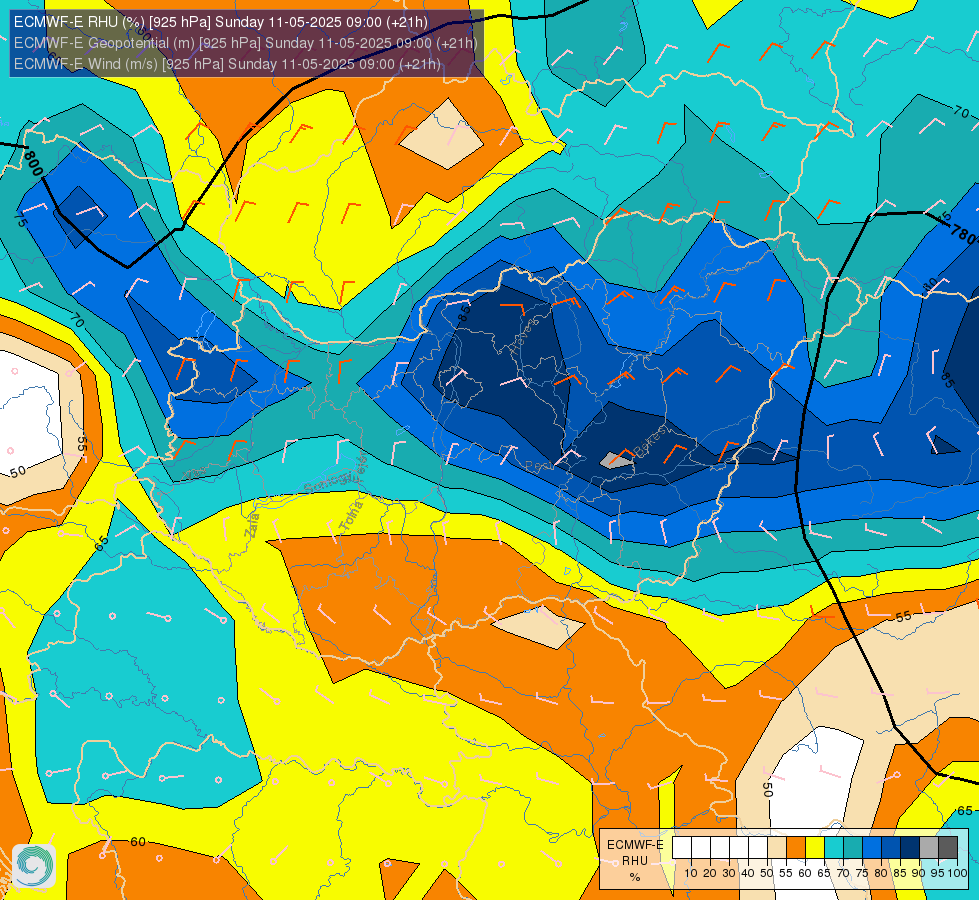
Task: Click the legend tick label 20
Action: pyautogui.click(x=710, y=873)
